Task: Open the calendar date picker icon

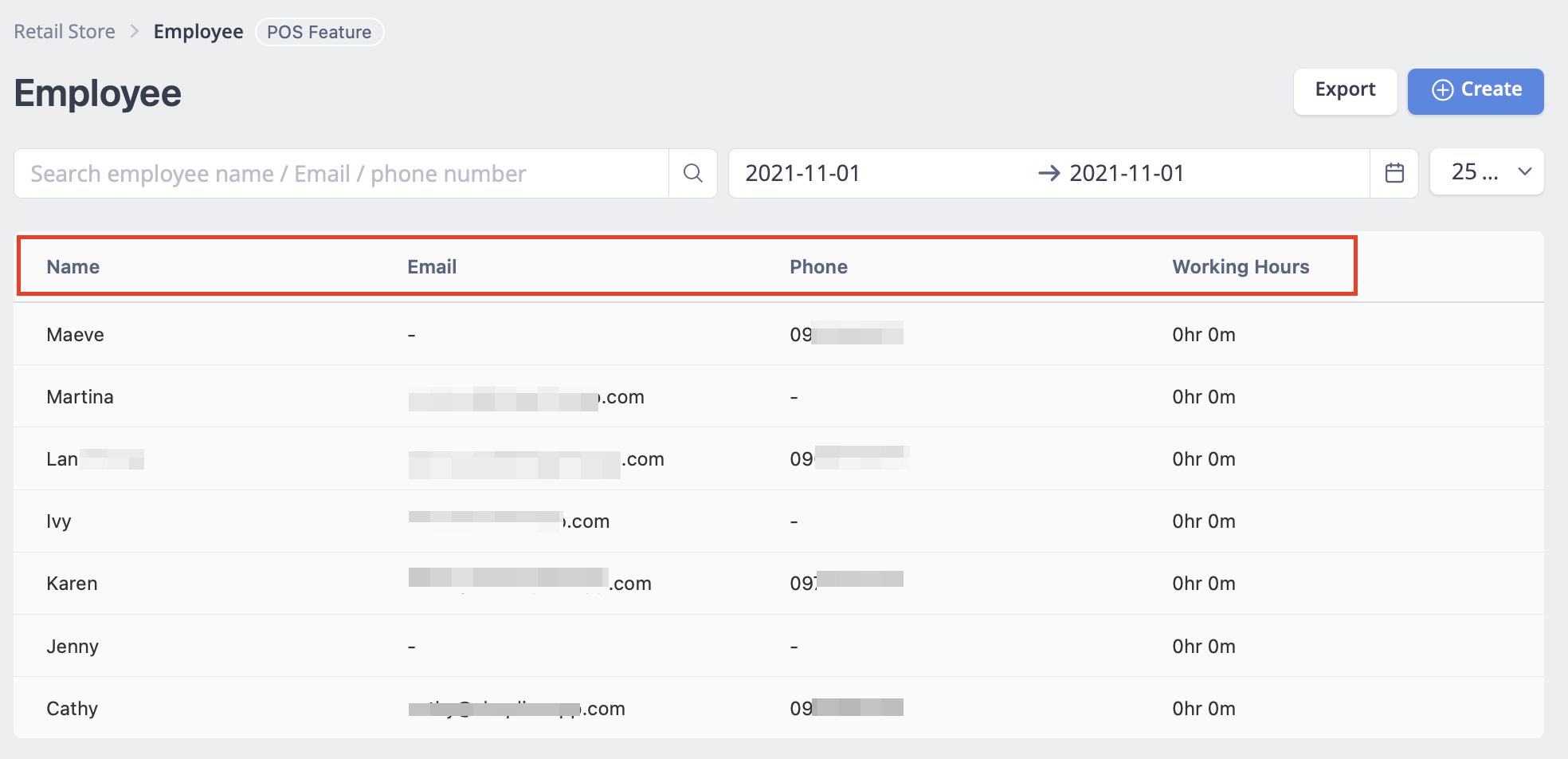Action: point(1394,172)
